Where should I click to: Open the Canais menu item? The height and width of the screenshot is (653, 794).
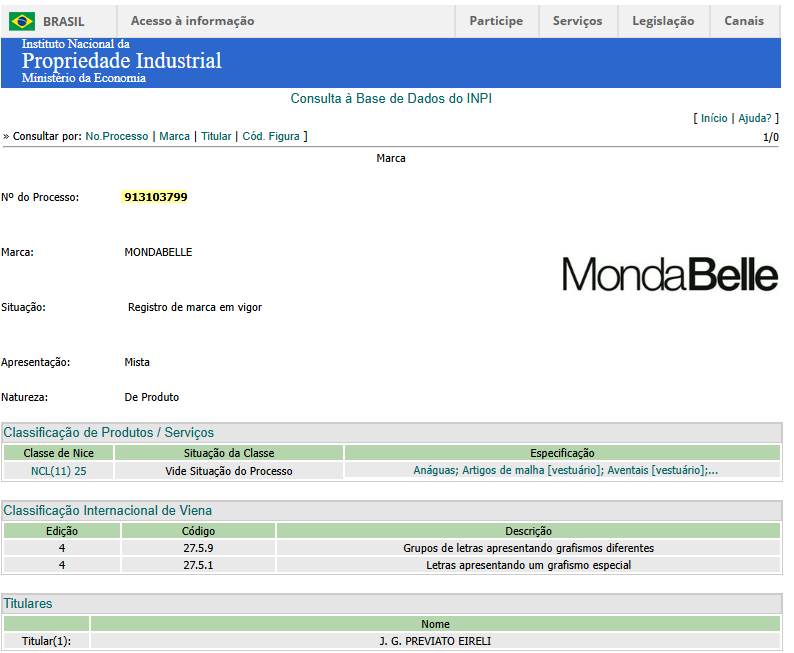[x=744, y=21]
